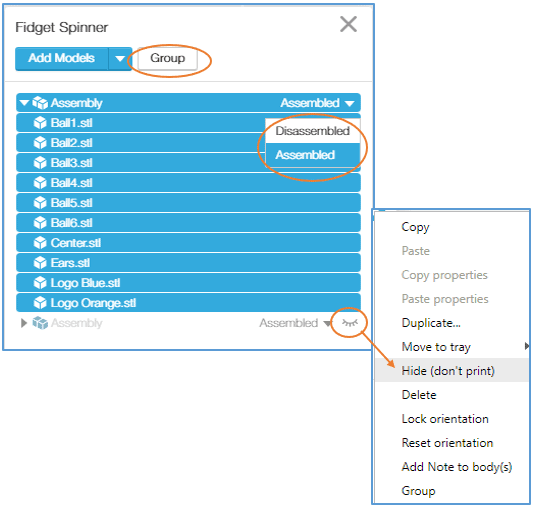The width and height of the screenshot is (535, 508).
Task: Expand the greyed-out hidden Assembly node
Action: pos(24,323)
